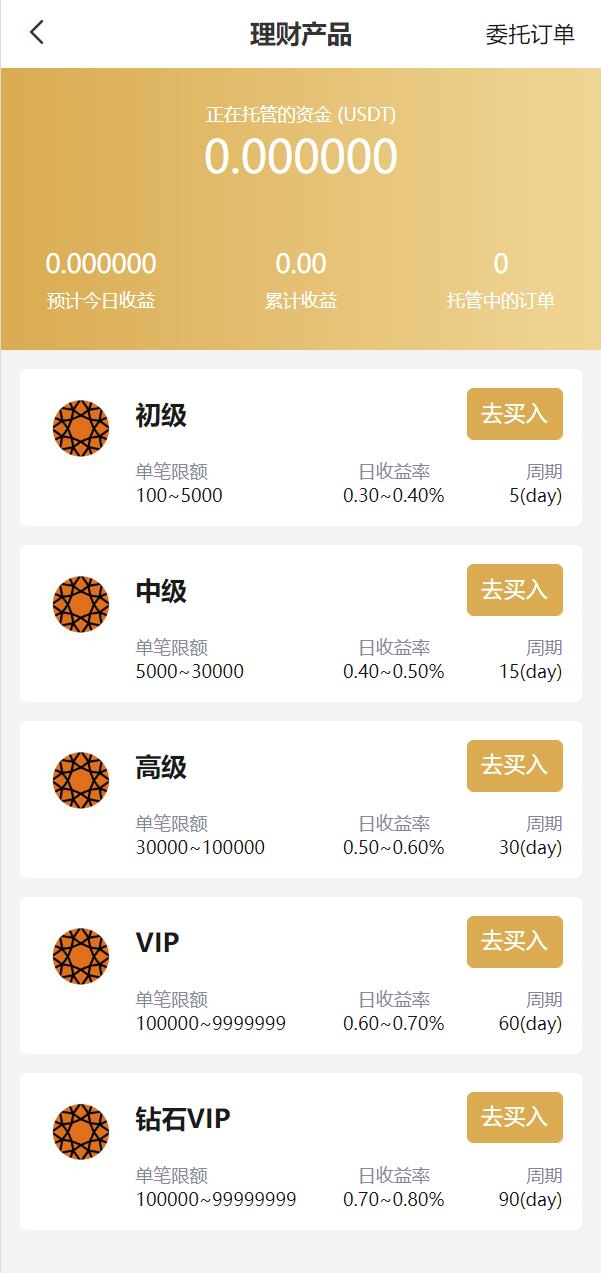Click the VIP product gem icon
The image size is (601, 1273).
81,956
